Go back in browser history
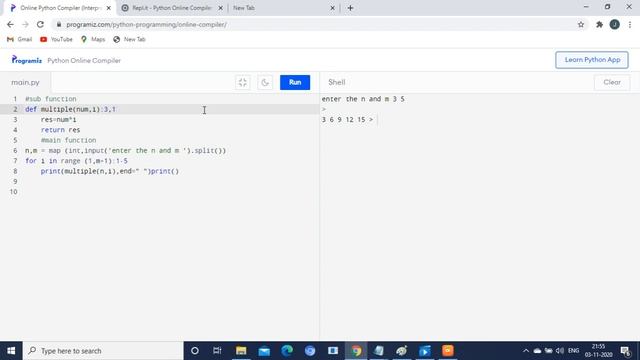The height and width of the screenshot is (360, 640). (x=10, y=24)
